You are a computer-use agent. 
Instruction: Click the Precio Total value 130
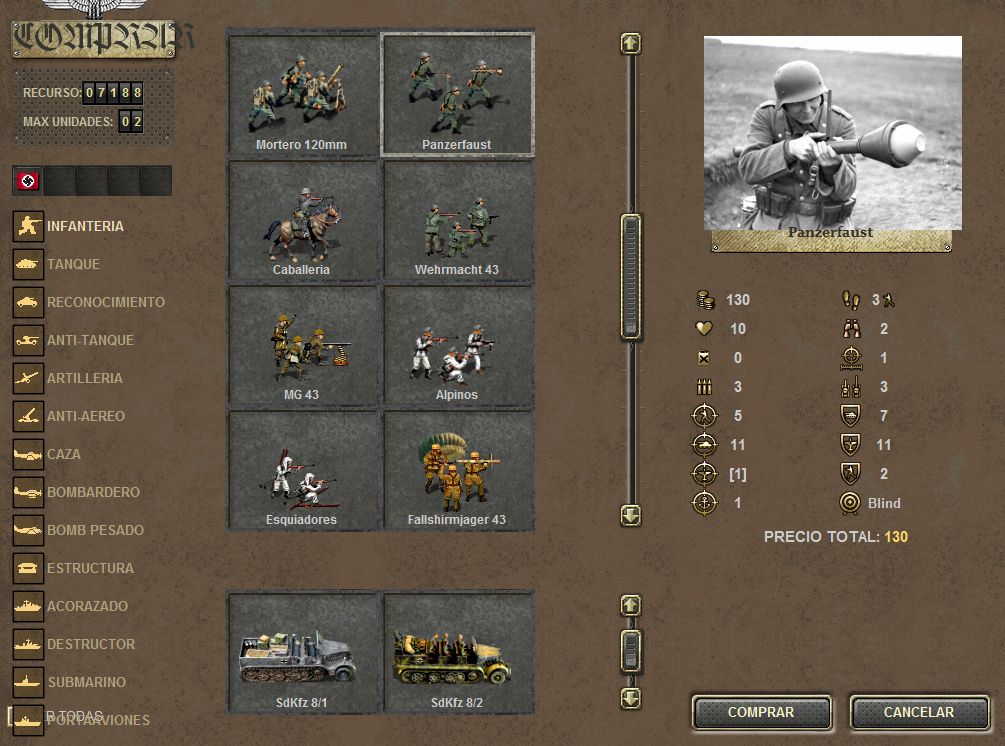pyautogui.click(x=896, y=537)
